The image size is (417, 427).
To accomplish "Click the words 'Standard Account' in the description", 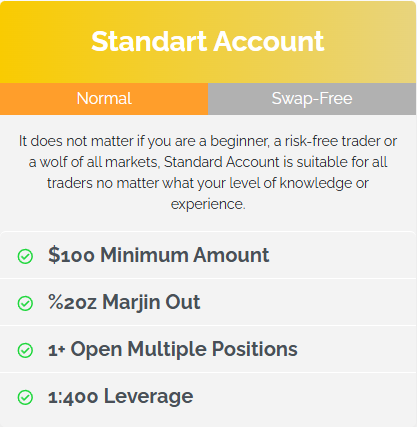I will (x=222, y=162).
